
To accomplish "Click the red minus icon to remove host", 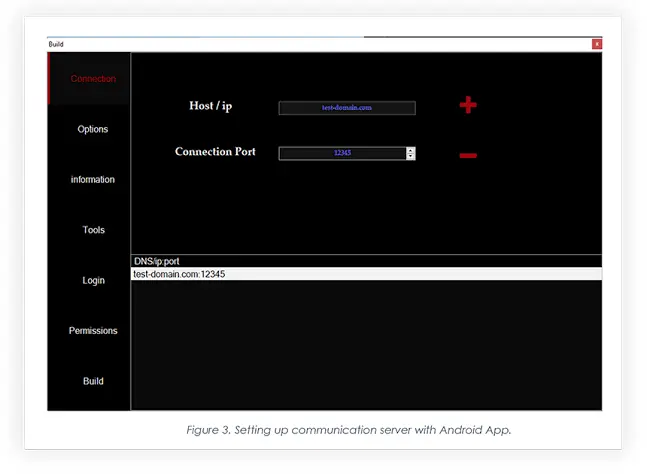I will click(468, 156).
